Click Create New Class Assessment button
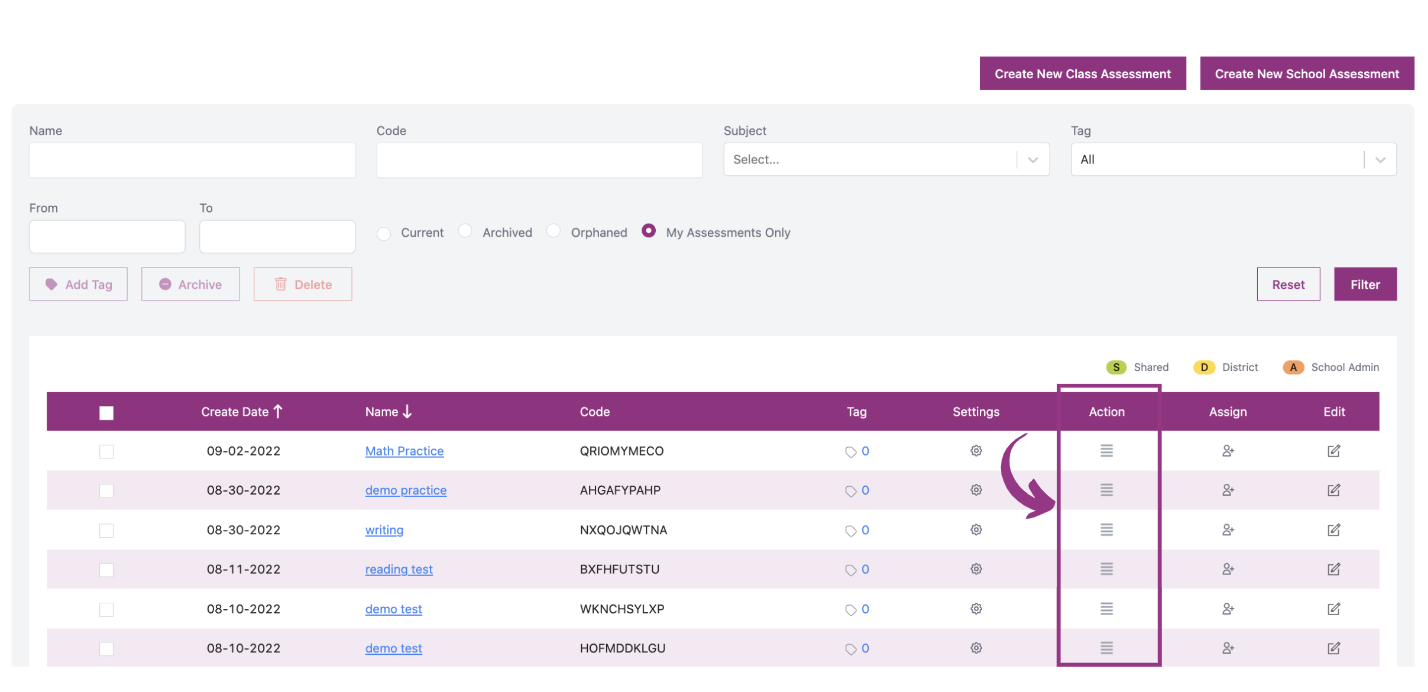The width and height of the screenshot is (1428, 692). 1082,74
